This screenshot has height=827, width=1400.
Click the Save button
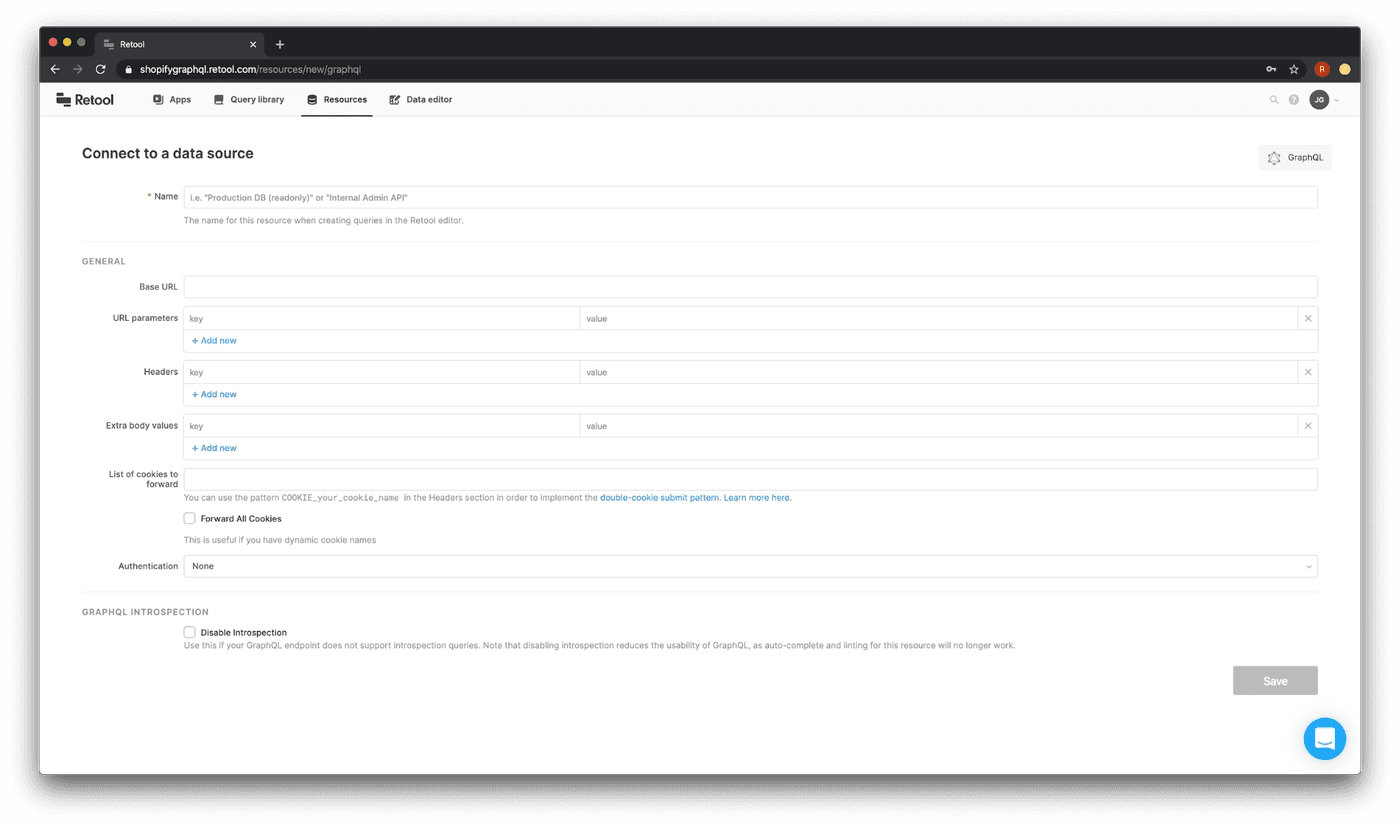coord(1274,681)
